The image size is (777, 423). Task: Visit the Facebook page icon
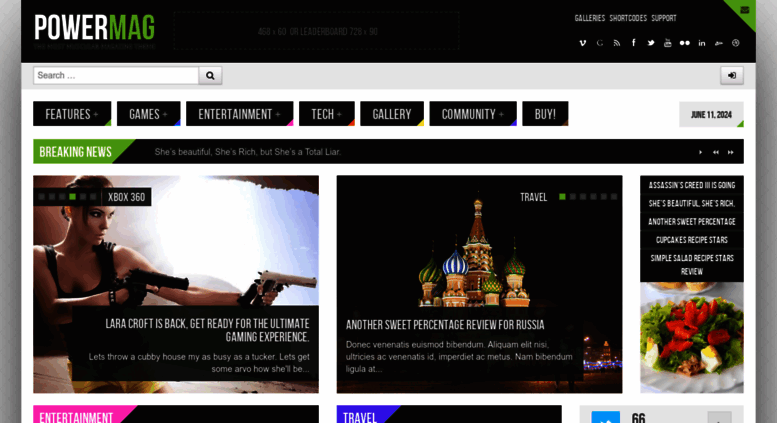[633, 43]
